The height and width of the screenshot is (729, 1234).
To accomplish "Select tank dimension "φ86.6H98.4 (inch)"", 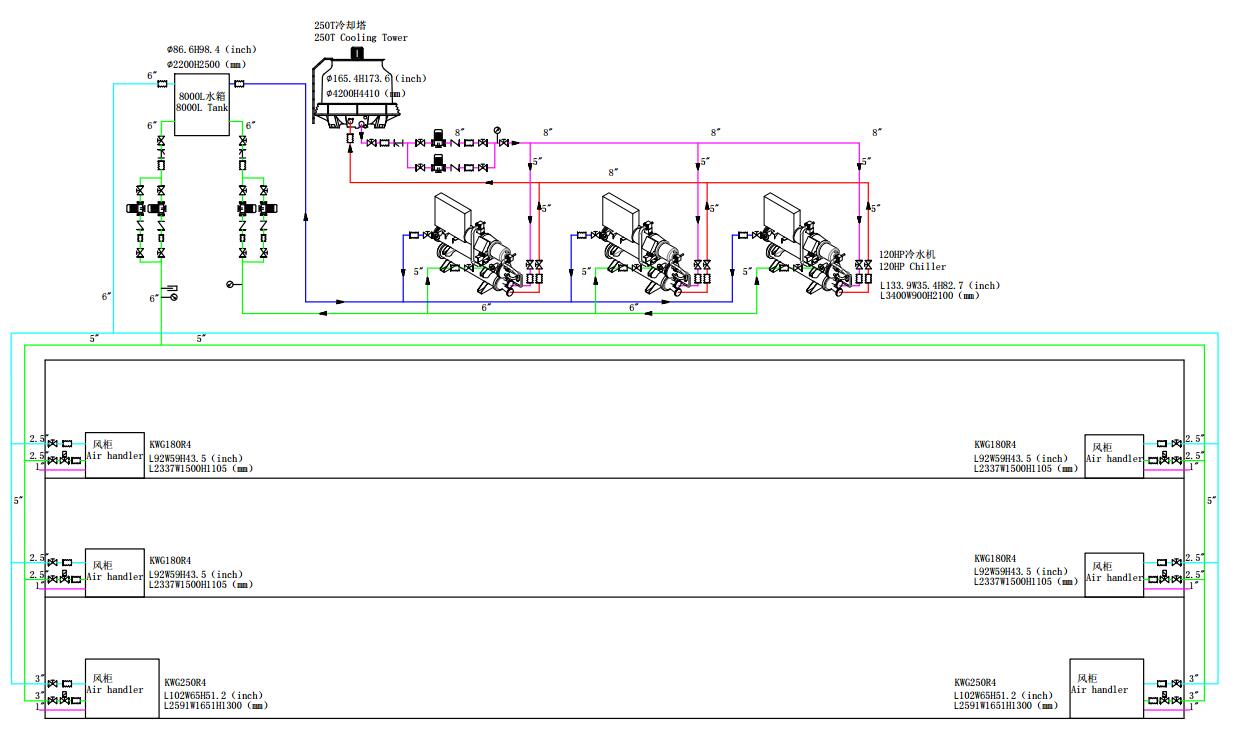I will [214, 50].
